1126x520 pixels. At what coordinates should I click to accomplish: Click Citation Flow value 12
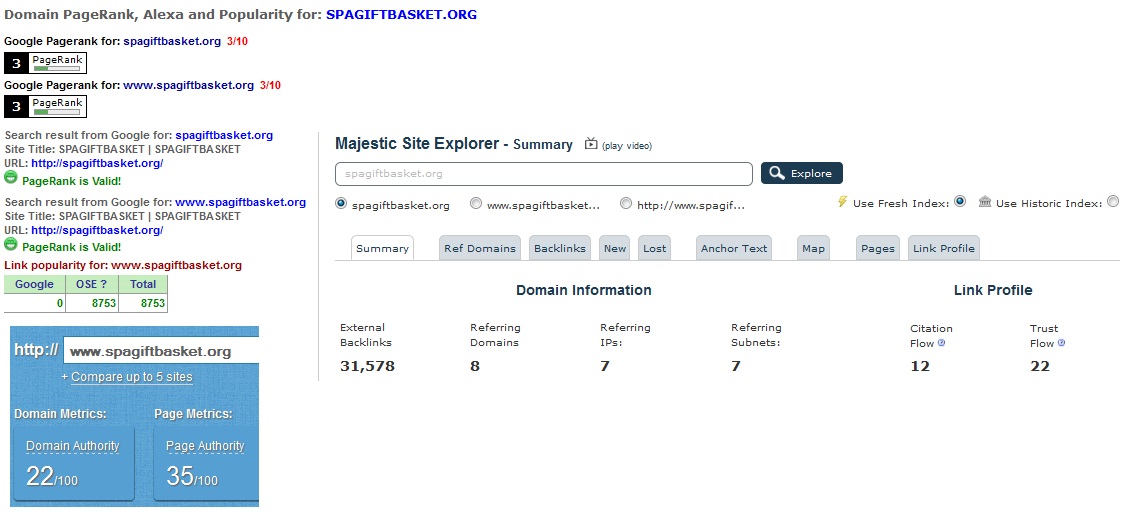920,366
